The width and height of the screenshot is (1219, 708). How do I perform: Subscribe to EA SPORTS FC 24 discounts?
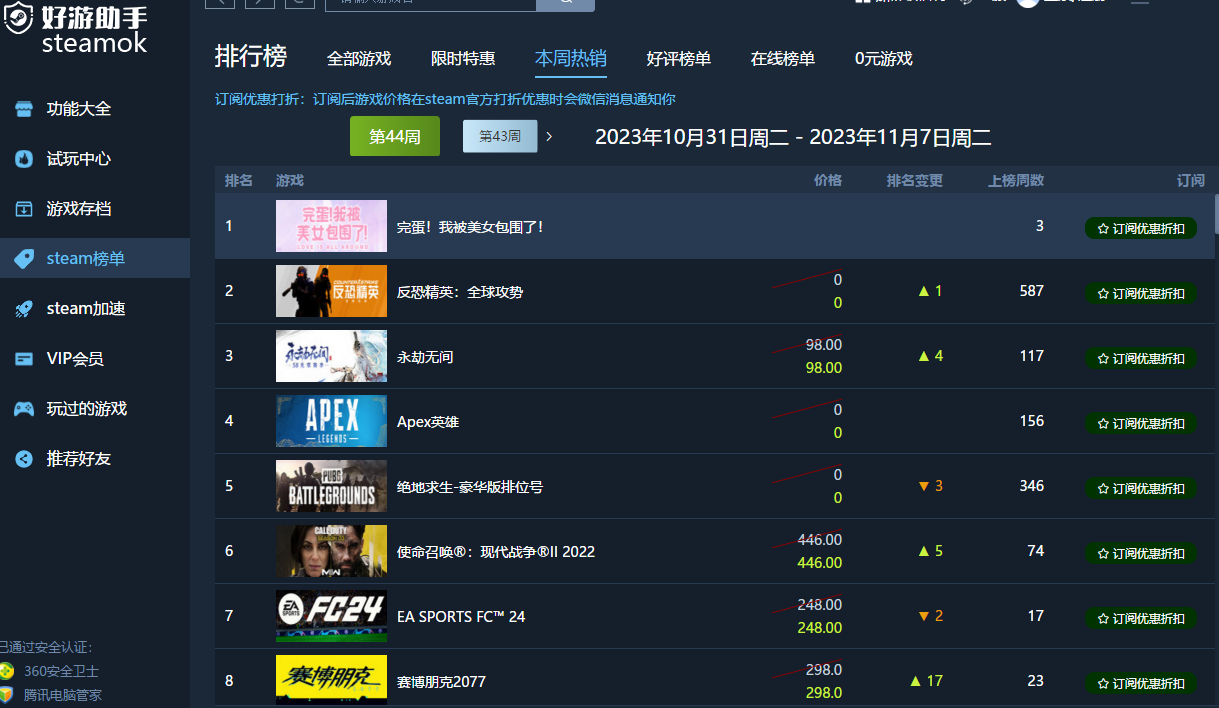pyautogui.click(x=1141, y=618)
